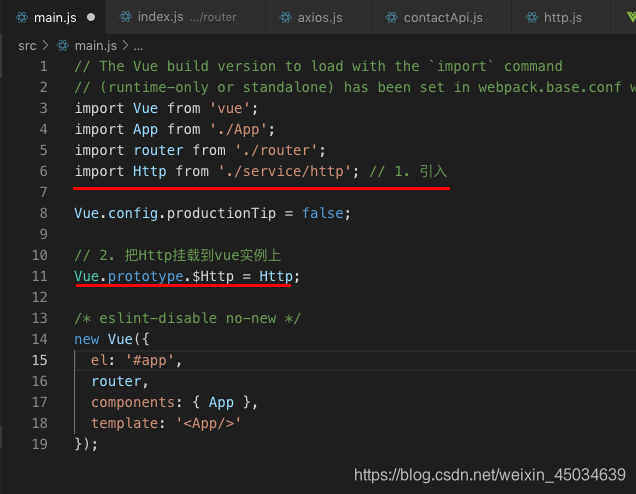
Task: Click the 'false' keyword on line 8
Action: click(323, 213)
